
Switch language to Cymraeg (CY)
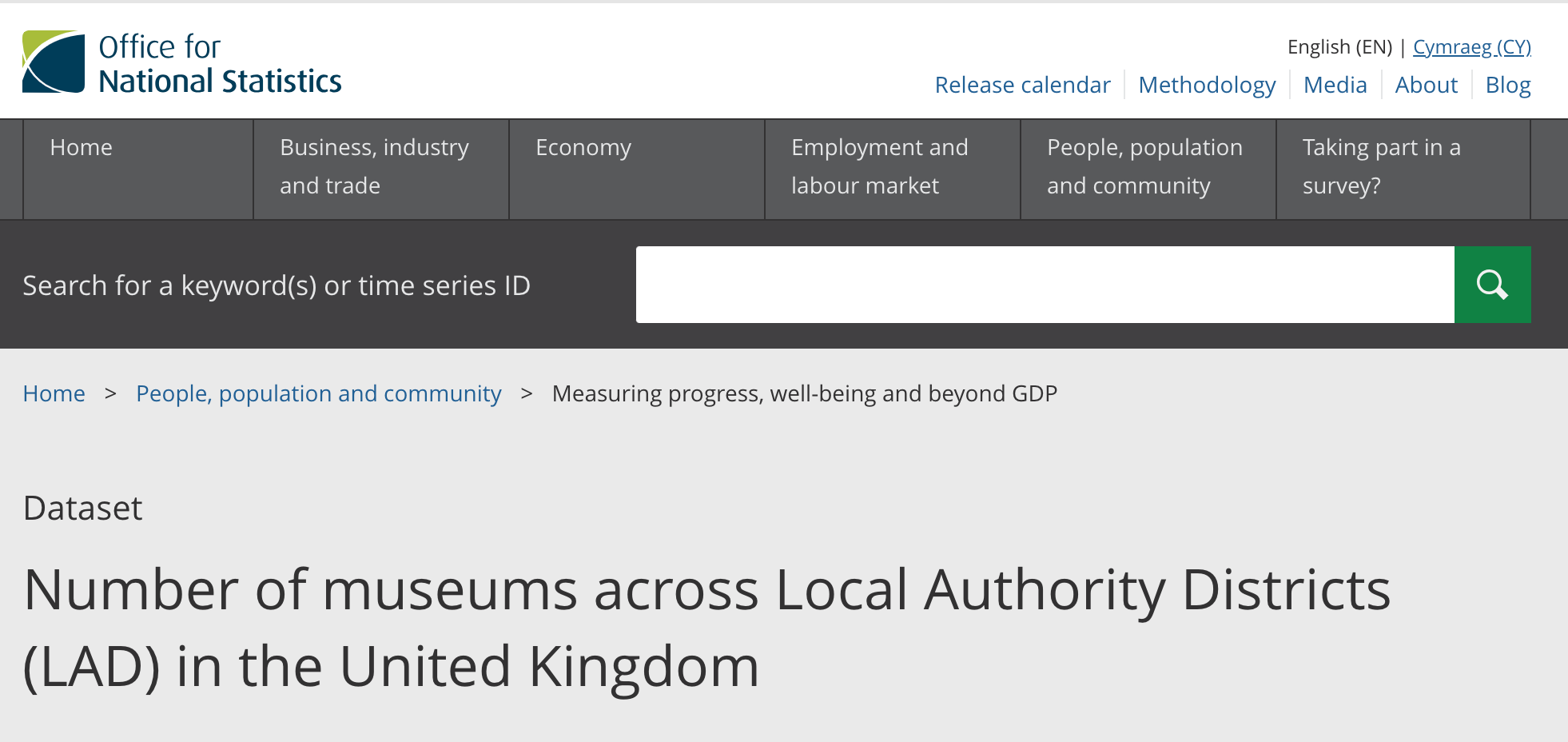pos(1471,47)
